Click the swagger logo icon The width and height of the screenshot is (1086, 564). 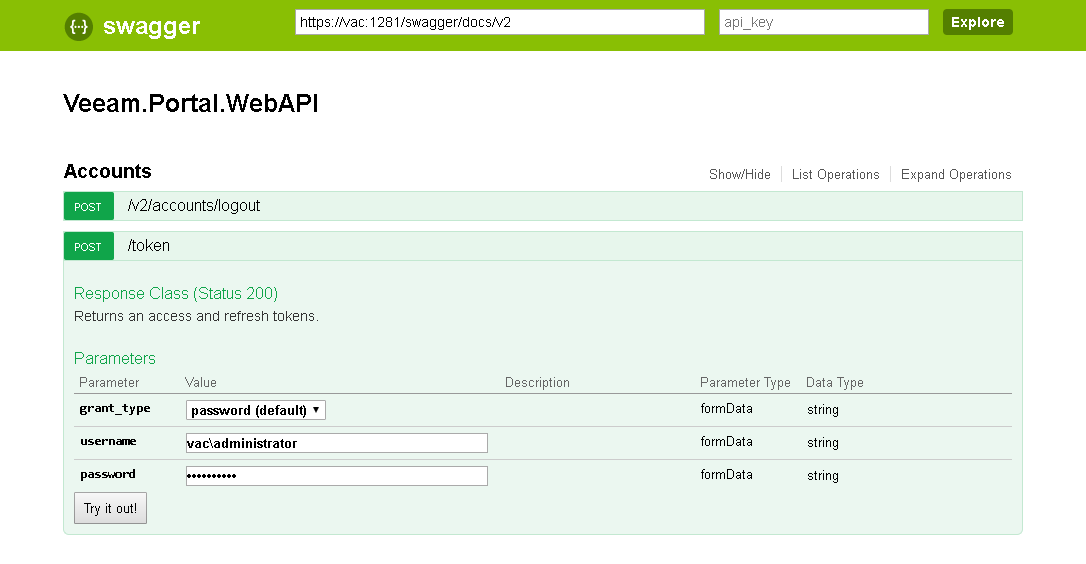[x=79, y=26]
